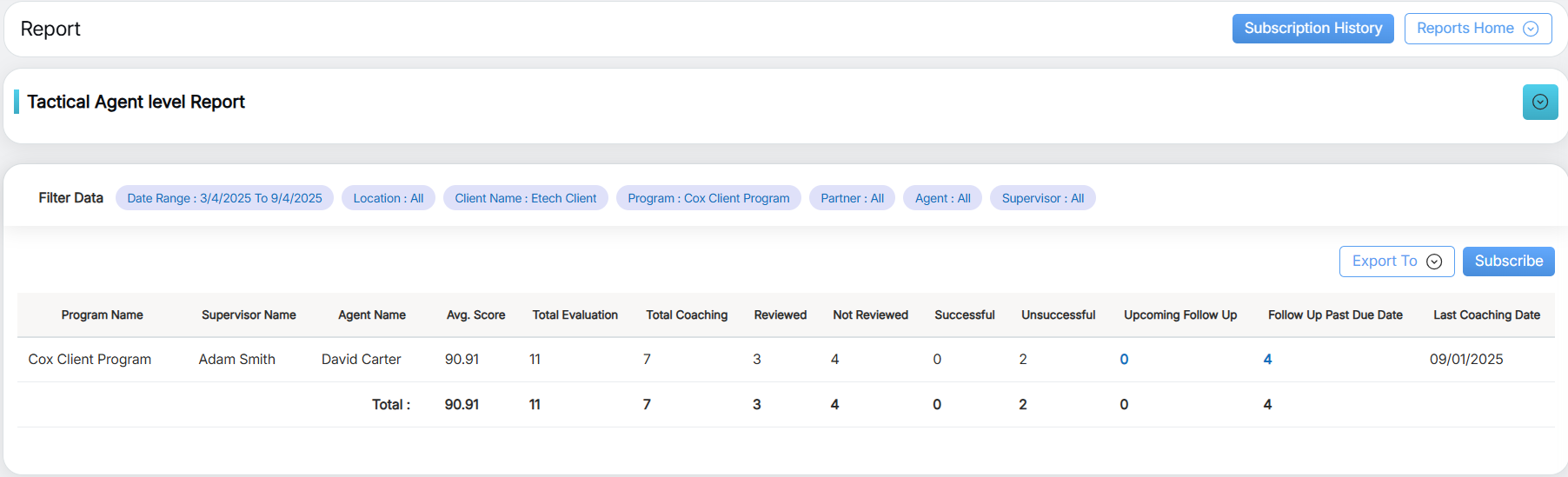Open the Reports Home dropdown

(1477, 29)
